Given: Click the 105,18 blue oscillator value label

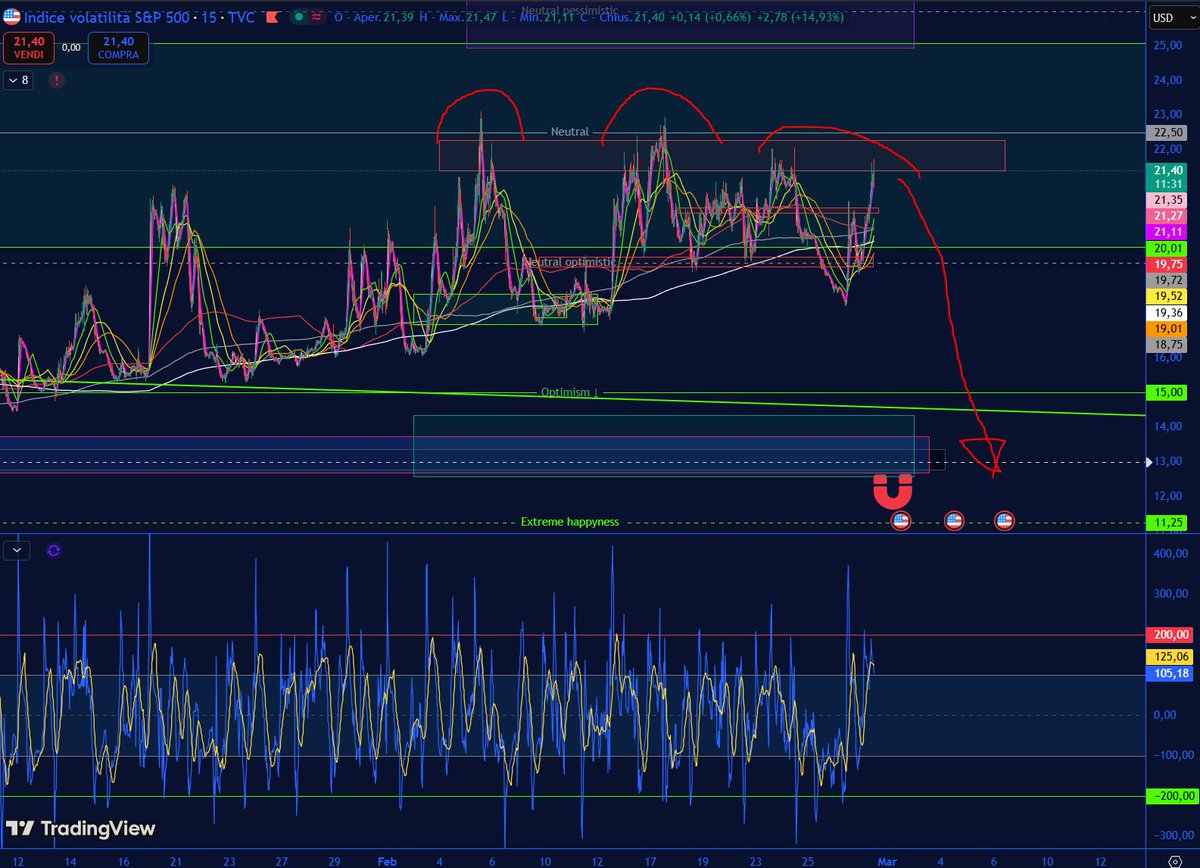Looking at the screenshot, I should click(x=1169, y=674).
